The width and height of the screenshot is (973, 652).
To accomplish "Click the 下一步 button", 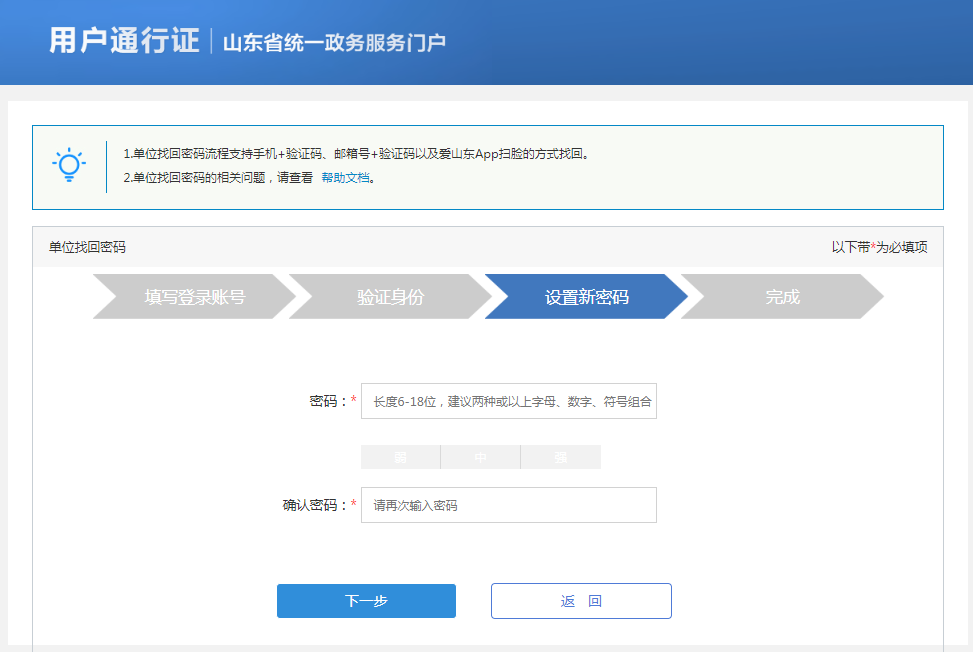I will (x=366, y=601).
